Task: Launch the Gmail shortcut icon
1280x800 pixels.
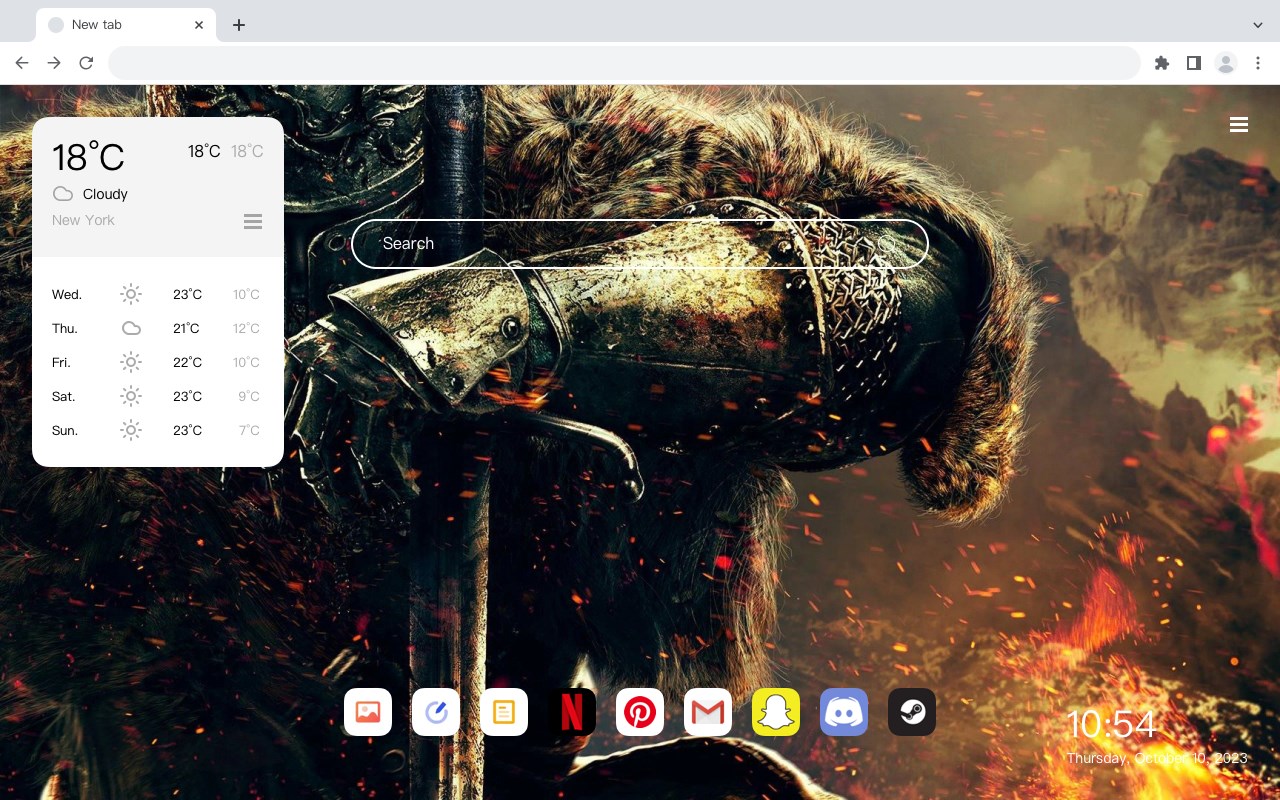Action: pos(708,712)
